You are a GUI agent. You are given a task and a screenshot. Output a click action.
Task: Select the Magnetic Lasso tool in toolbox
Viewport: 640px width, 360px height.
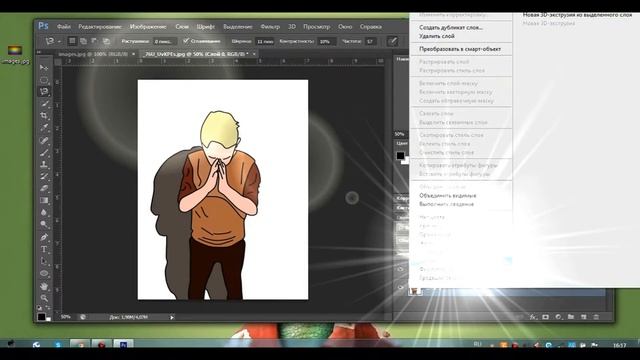click(44, 91)
